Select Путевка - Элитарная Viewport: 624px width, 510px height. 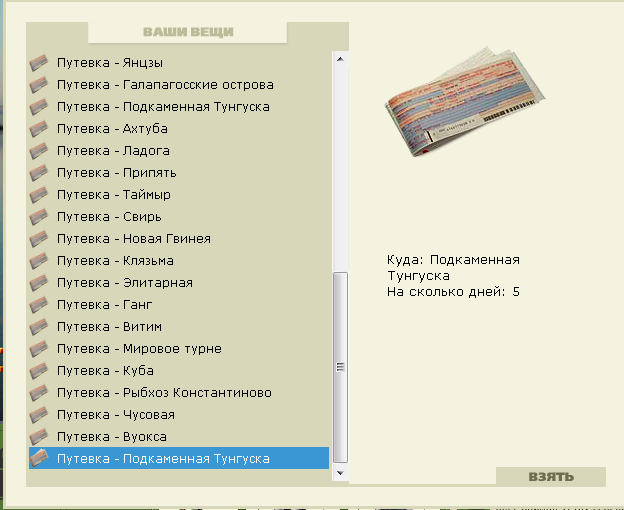pyautogui.click(x=179, y=283)
